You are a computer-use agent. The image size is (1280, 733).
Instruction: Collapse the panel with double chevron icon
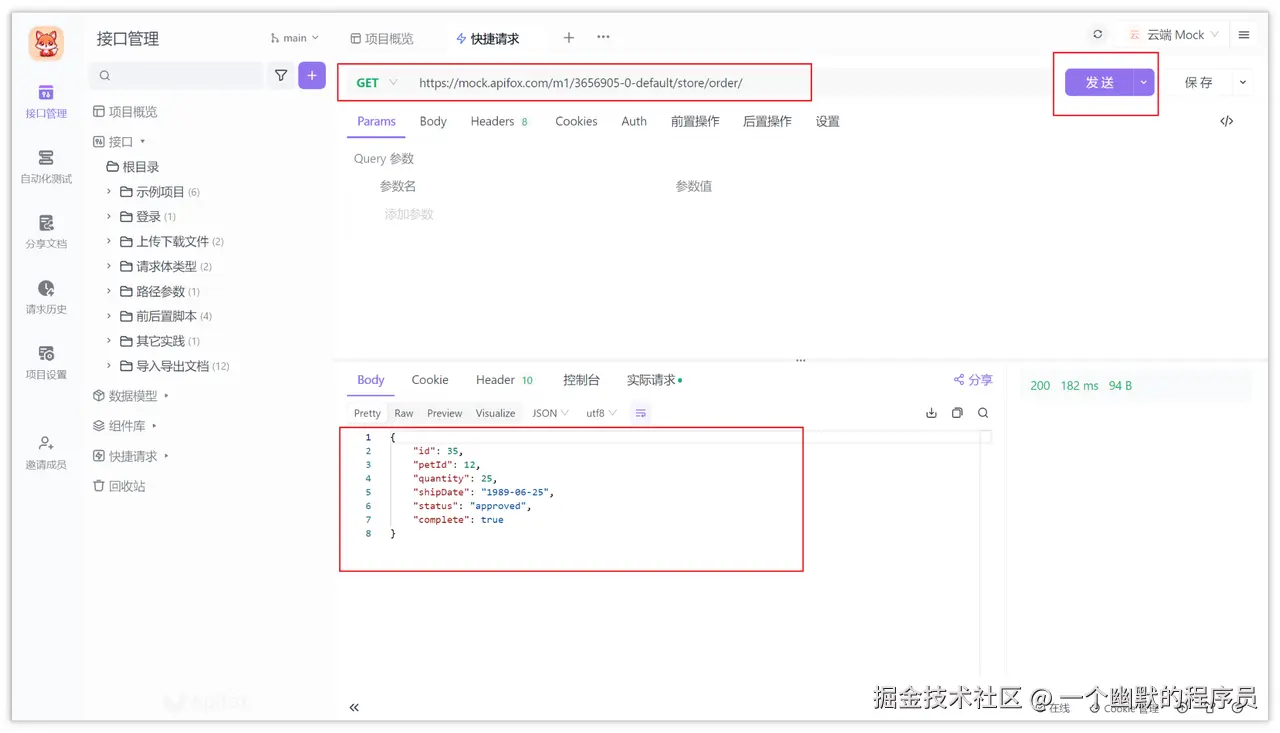click(x=354, y=707)
